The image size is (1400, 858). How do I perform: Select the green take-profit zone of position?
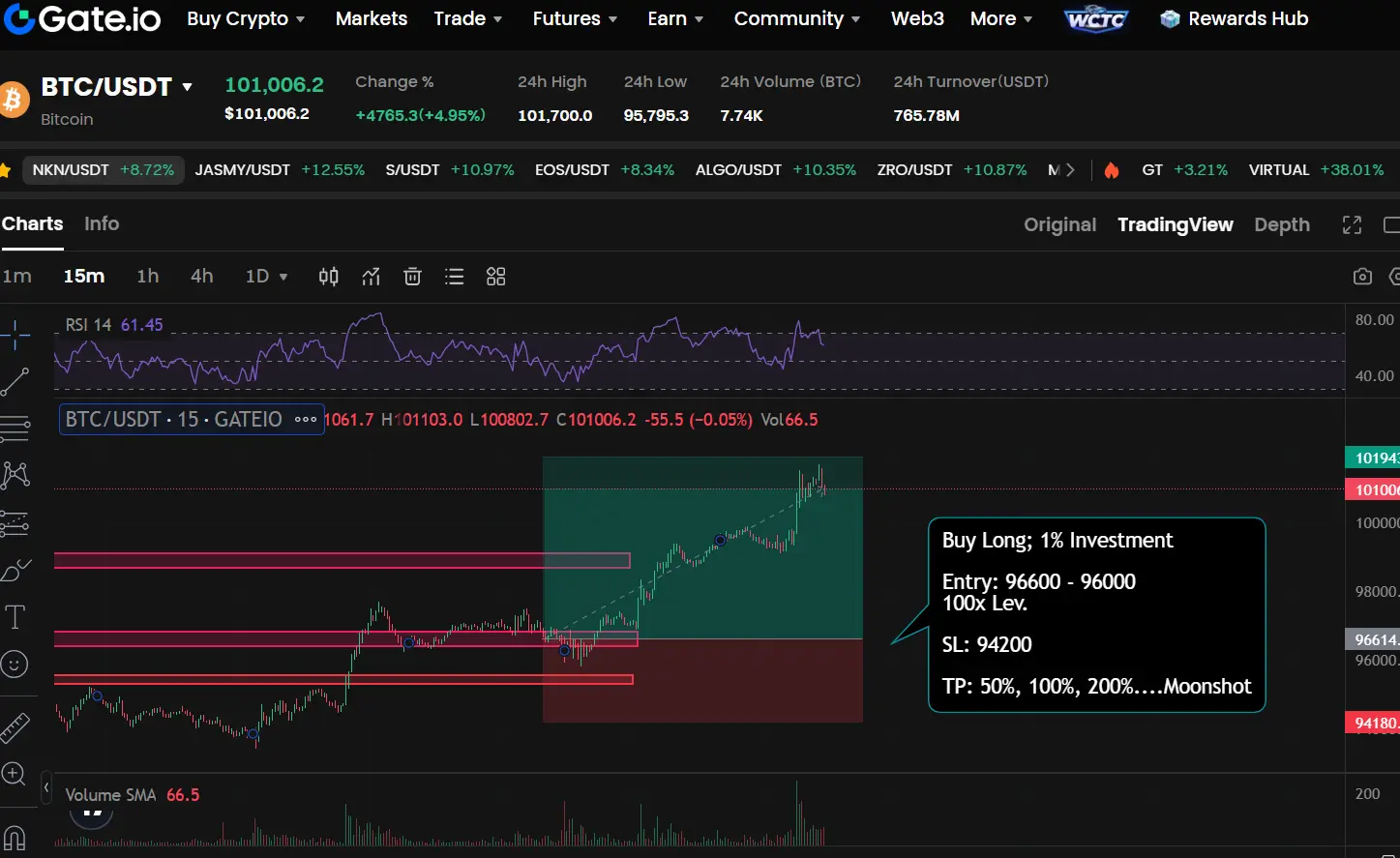702,547
